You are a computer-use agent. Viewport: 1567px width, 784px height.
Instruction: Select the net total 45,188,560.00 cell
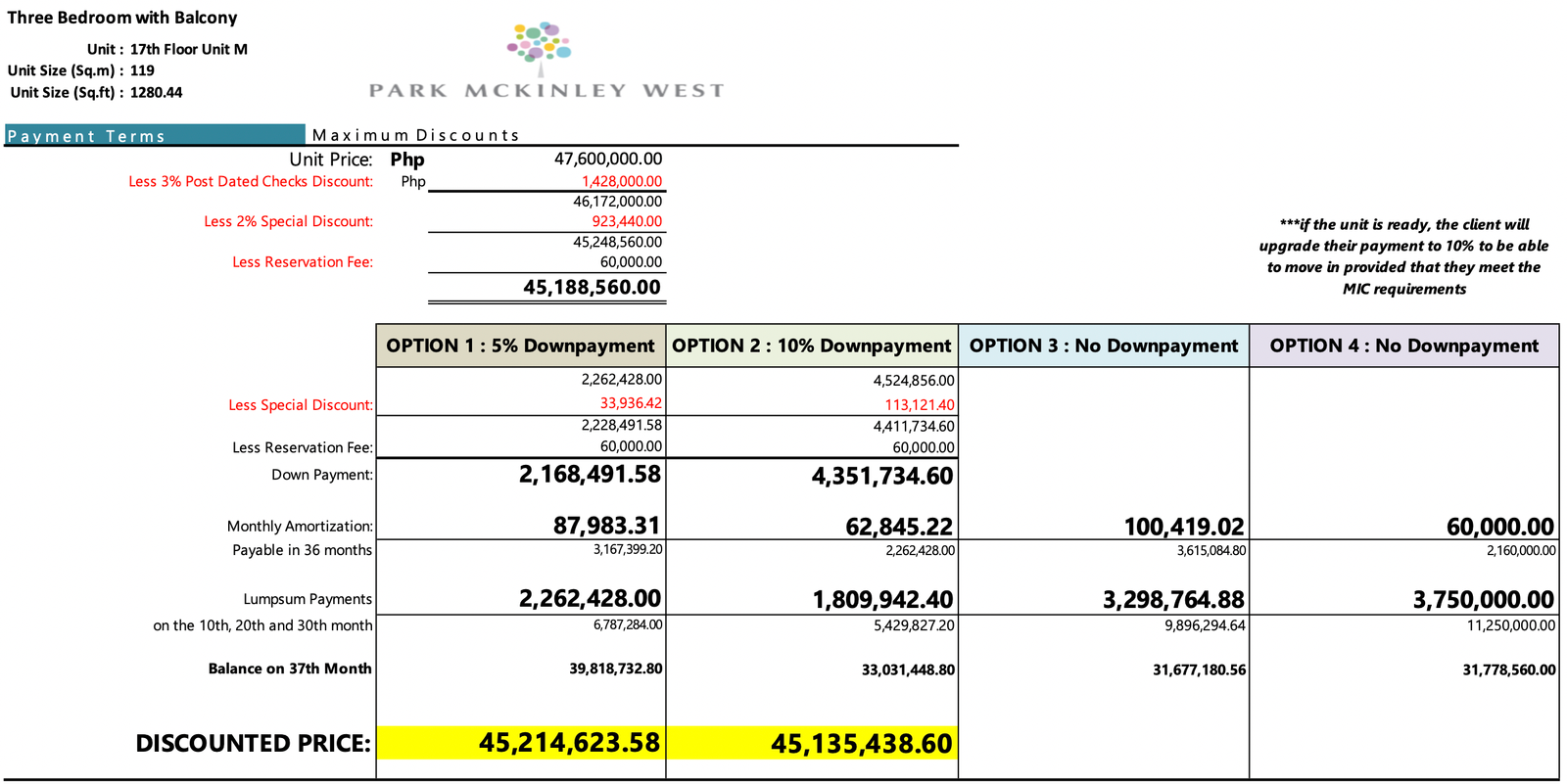tap(592, 287)
